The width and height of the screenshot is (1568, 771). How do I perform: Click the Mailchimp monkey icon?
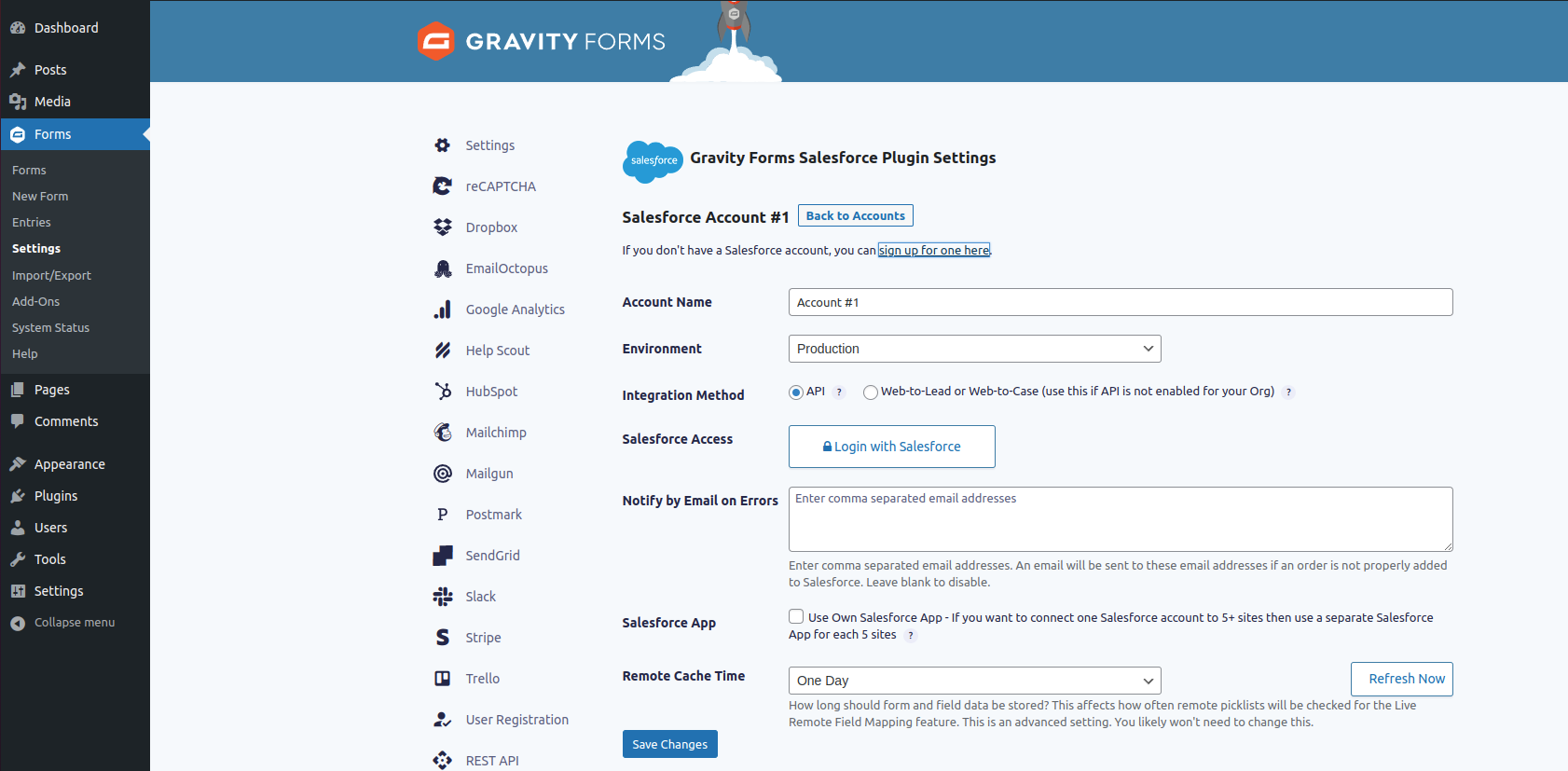(x=443, y=433)
